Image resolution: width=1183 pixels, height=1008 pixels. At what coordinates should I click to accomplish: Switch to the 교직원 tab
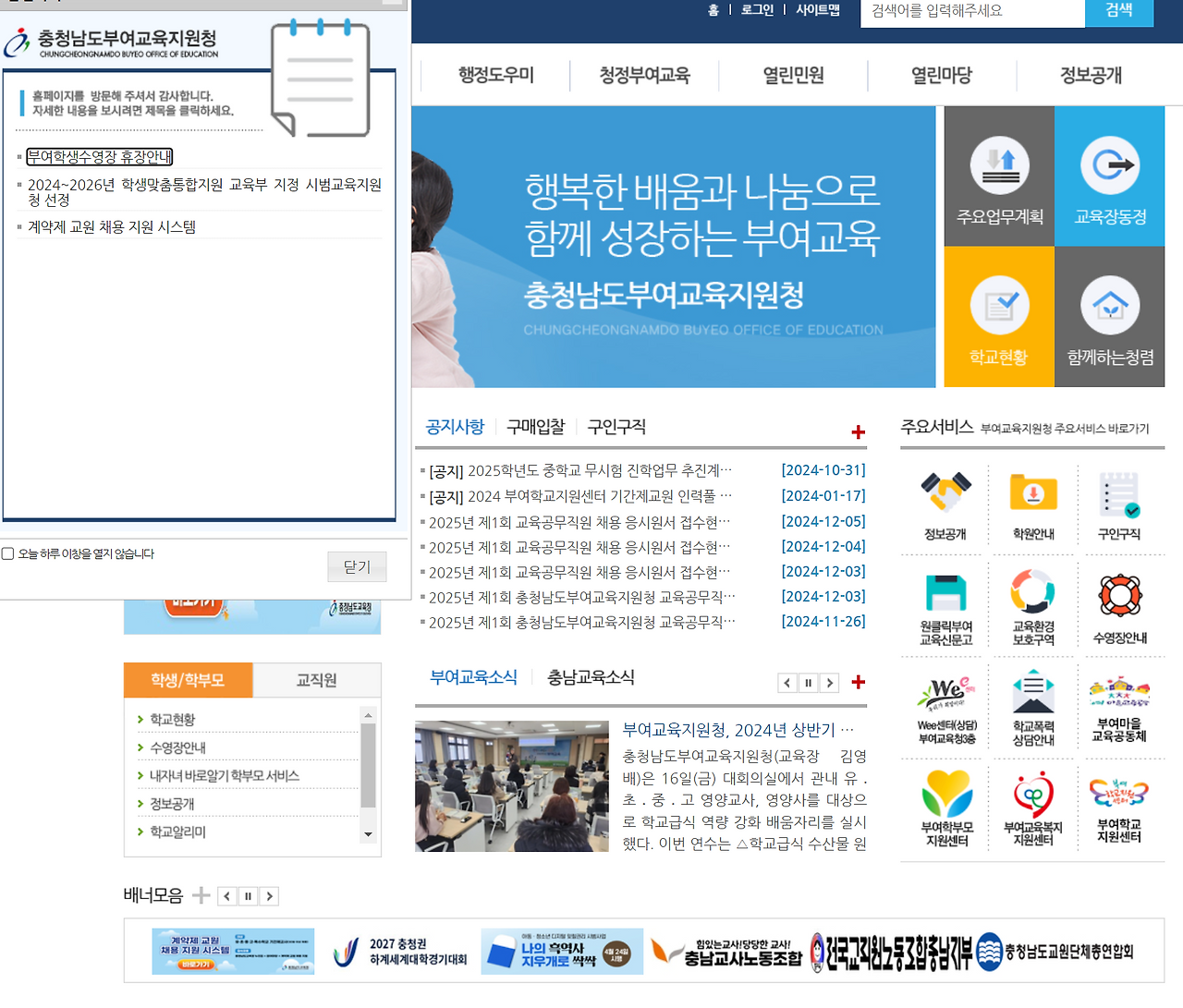(316, 680)
